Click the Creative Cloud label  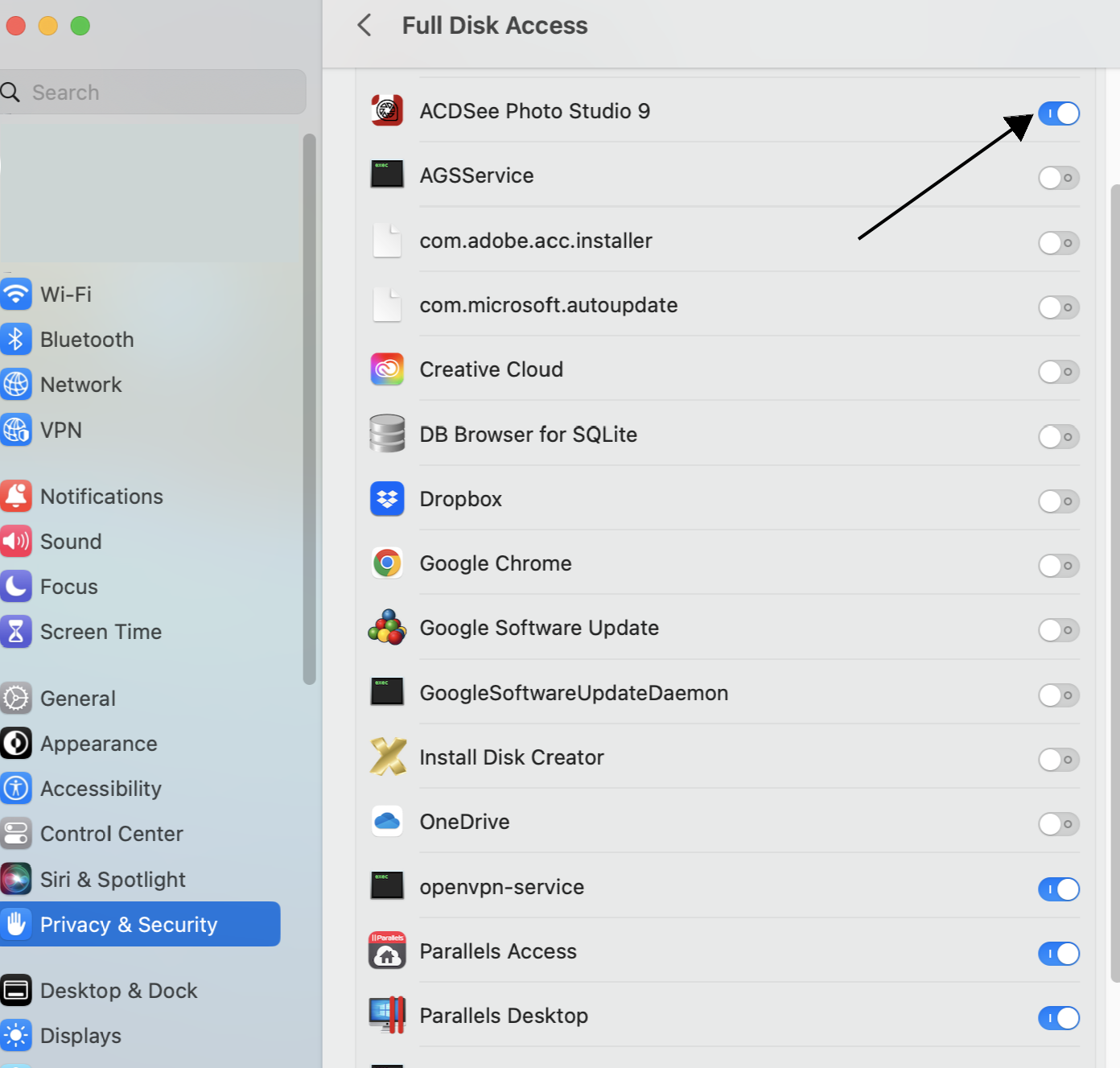click(x=492, y=369)
